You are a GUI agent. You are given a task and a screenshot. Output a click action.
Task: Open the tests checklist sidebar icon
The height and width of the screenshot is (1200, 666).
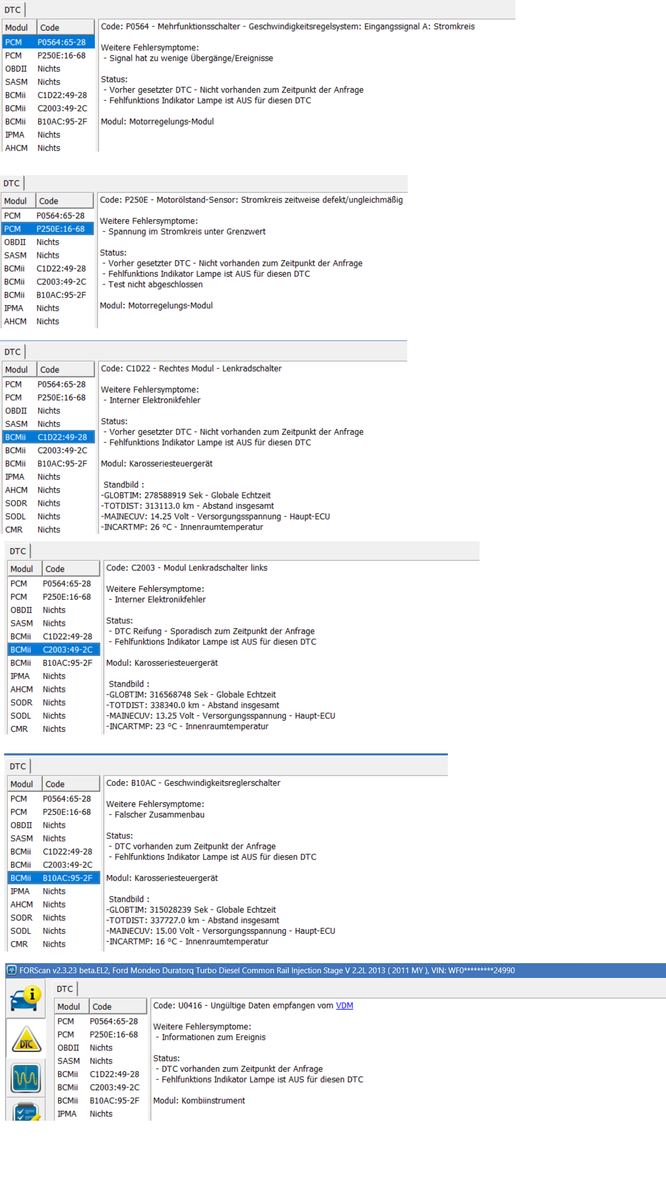tap(25, 1111)
